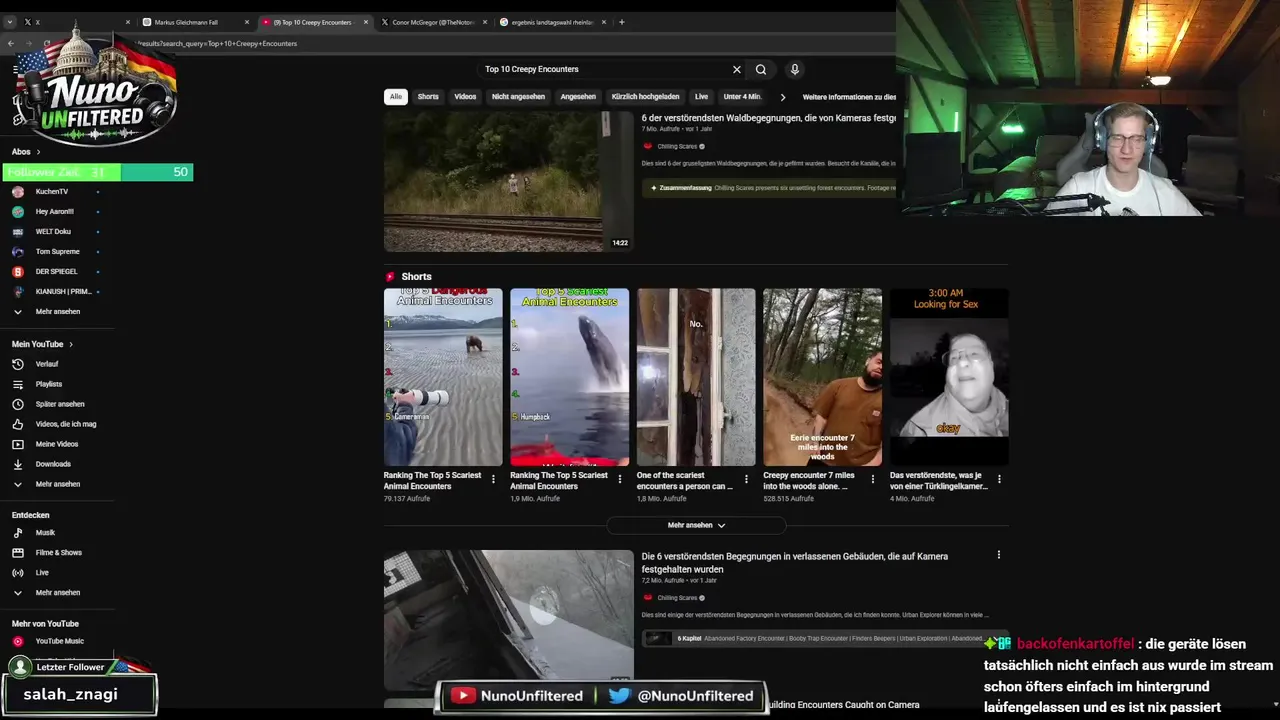Open Chilling Scares channel link on verlassenen Gebäuden video
The width and height of the screenshot is (1280, 720).
click(677, 598)
